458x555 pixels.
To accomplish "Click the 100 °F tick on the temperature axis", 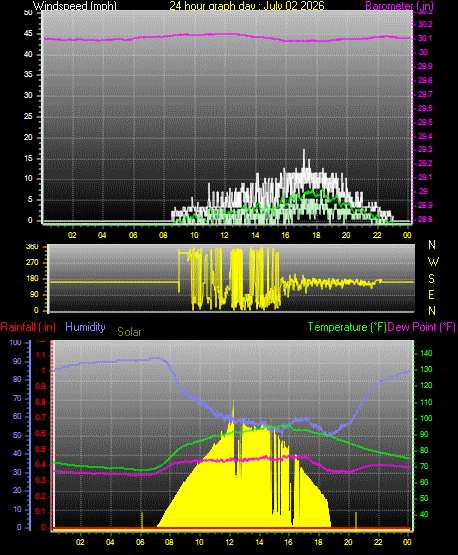I will pyautogui.click(x=426, y=418).
